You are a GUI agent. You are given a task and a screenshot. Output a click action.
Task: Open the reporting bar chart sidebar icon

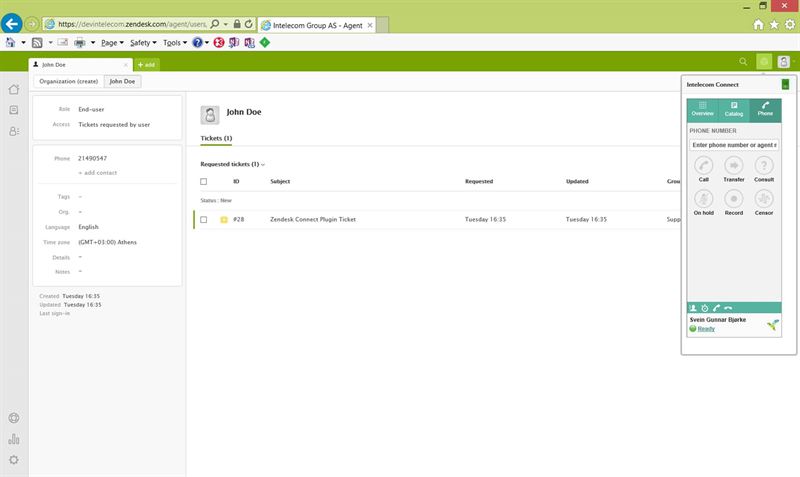point(14,439)
